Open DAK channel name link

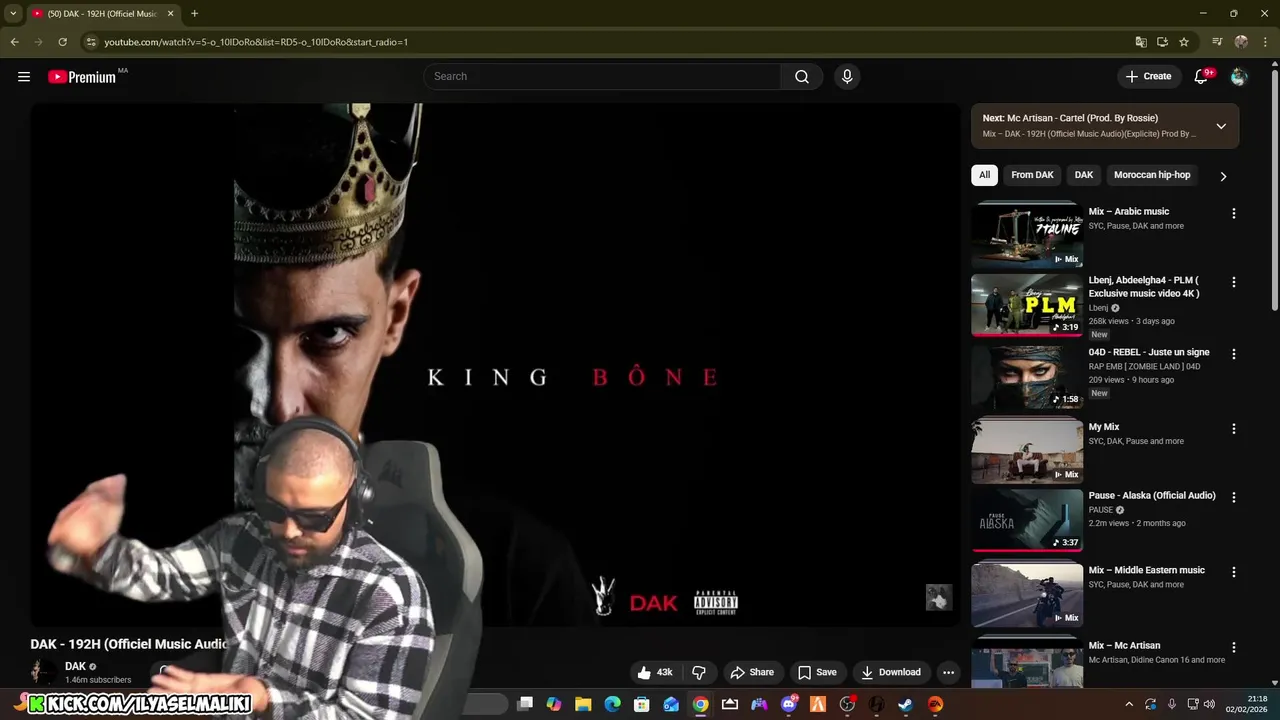click(x=75, y=666)
